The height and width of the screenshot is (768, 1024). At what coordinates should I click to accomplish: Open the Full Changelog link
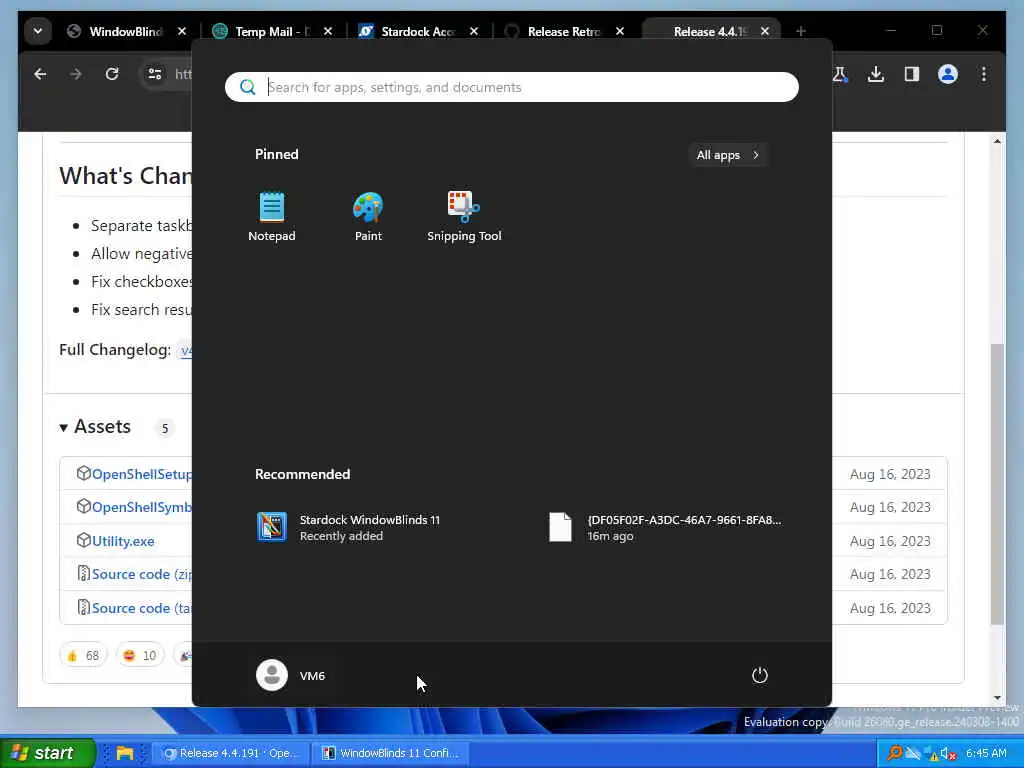[186, 351]
